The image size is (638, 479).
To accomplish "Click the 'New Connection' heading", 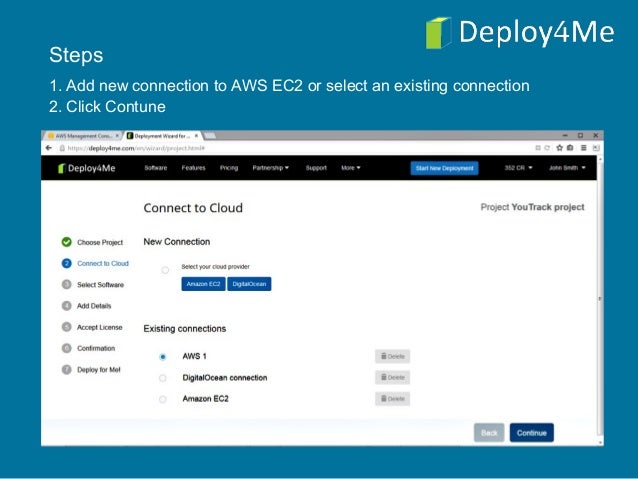I will (177, 242).
